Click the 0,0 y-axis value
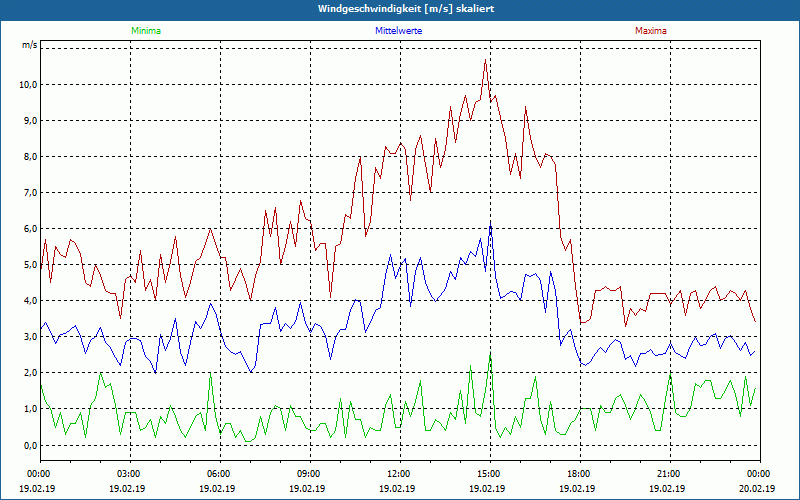 [31, 445]
